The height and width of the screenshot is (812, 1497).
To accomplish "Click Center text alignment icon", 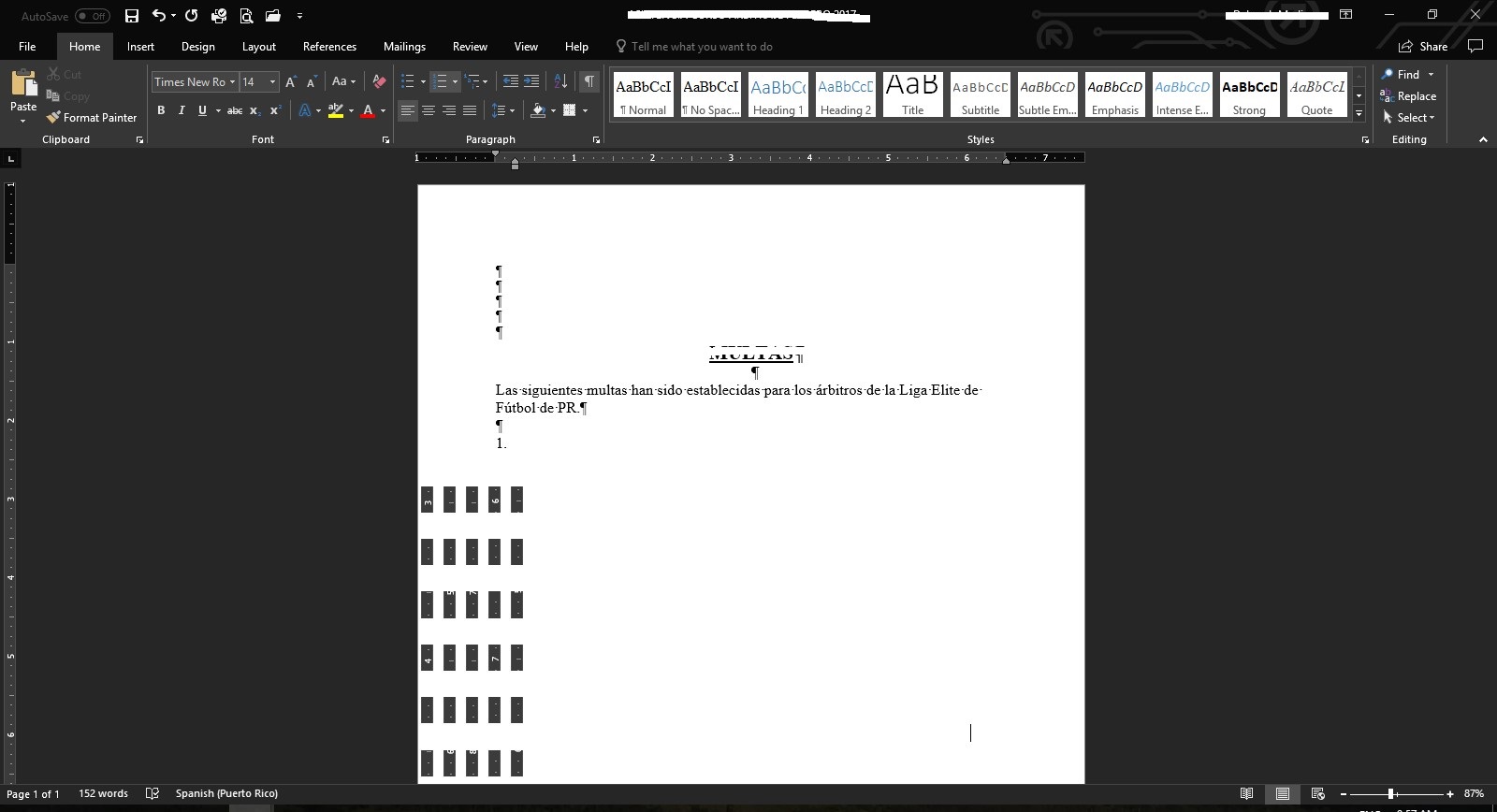I will click(x=429, y=110).
